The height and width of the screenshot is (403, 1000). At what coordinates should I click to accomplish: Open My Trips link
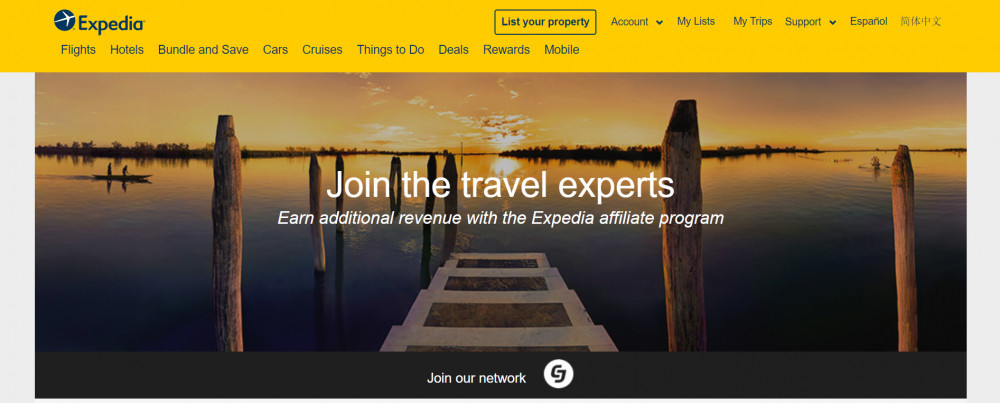[753, 22]
